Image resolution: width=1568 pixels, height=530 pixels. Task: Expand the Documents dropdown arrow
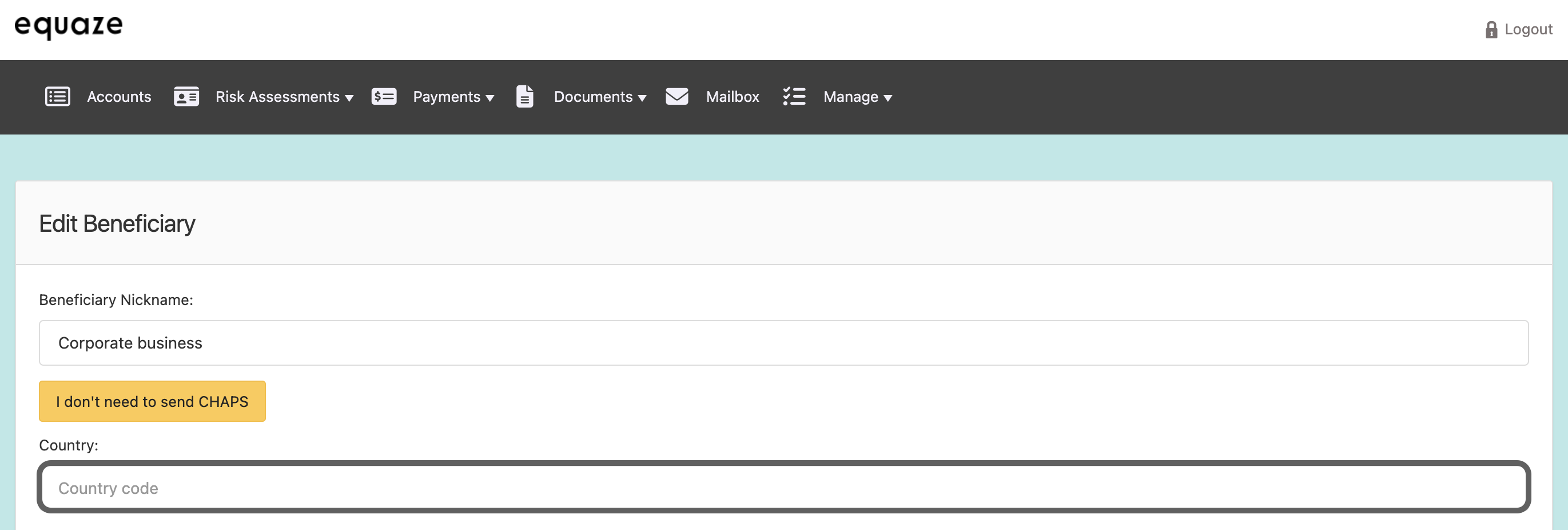642,98
